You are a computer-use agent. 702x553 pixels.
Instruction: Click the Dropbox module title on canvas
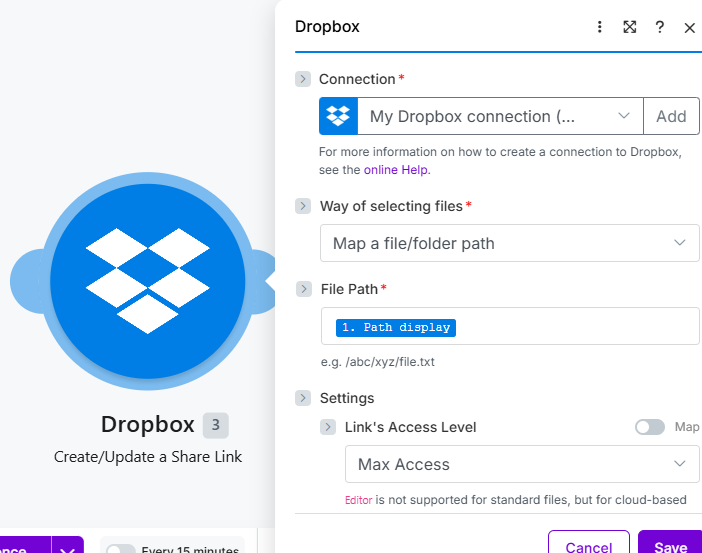[x=148, y=424]
